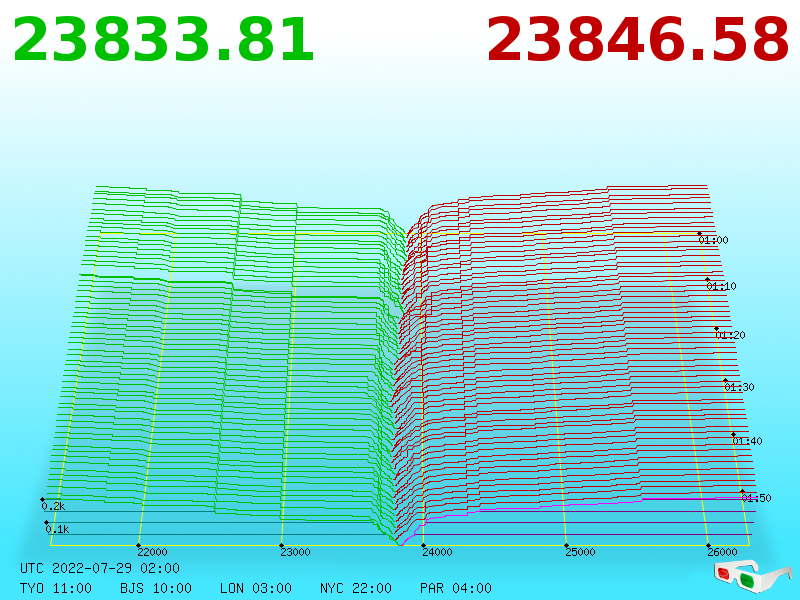Click the 0.2k depth axis label
Image resolution: width=800 pixels, height=600 pixels.
[53, 506]
